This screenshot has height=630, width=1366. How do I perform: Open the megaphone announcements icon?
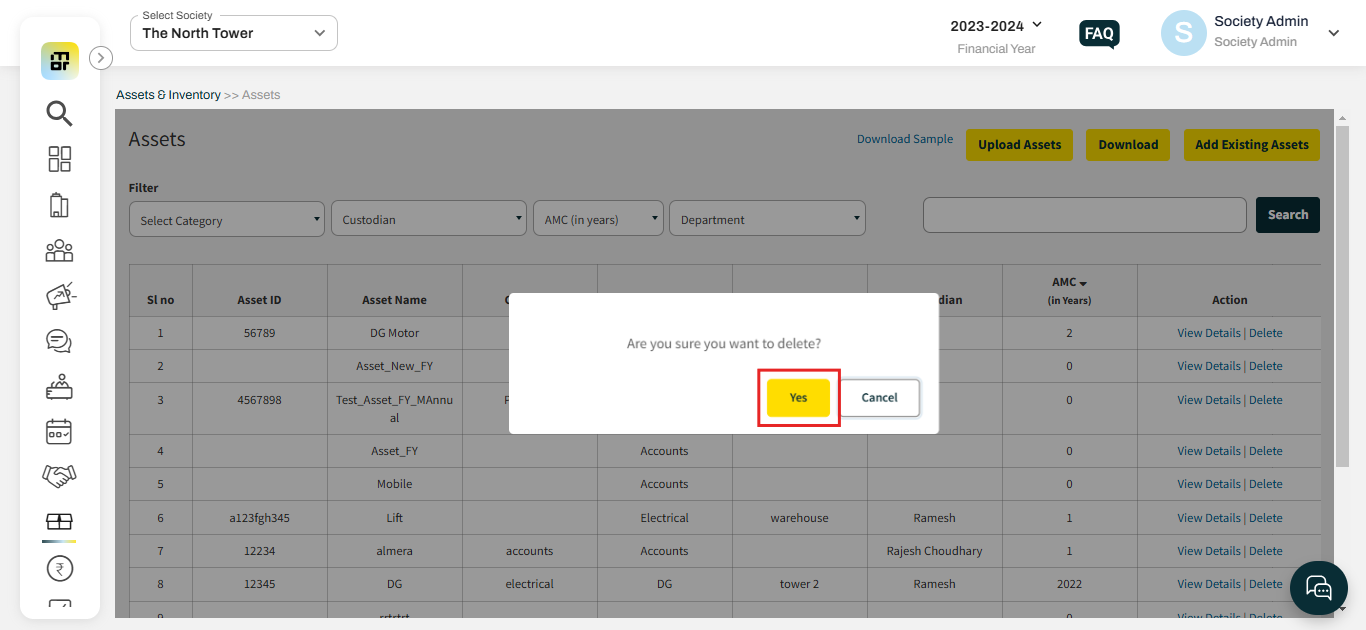click(59, 296)
